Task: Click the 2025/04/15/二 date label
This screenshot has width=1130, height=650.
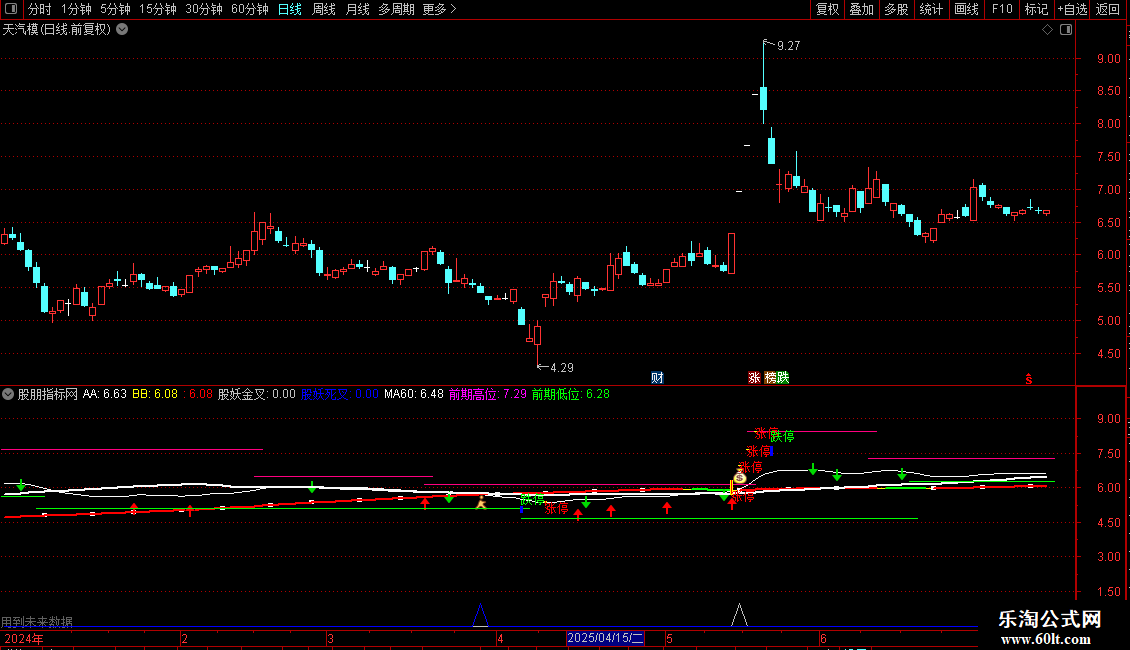Action: click(x=605, y=638)
